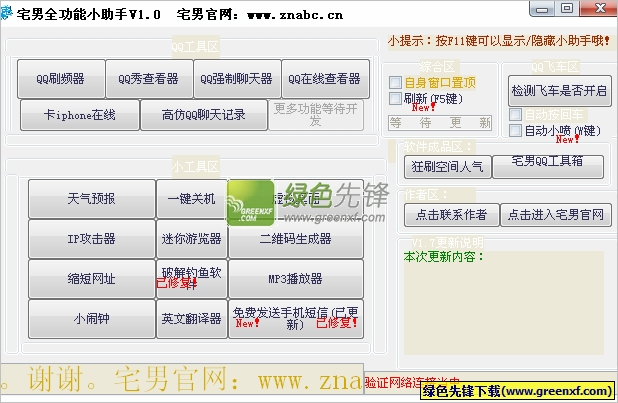Click 点击进入宅男官网 button
Viewport: 618px width, 403px height.
(x=556, y=215)
